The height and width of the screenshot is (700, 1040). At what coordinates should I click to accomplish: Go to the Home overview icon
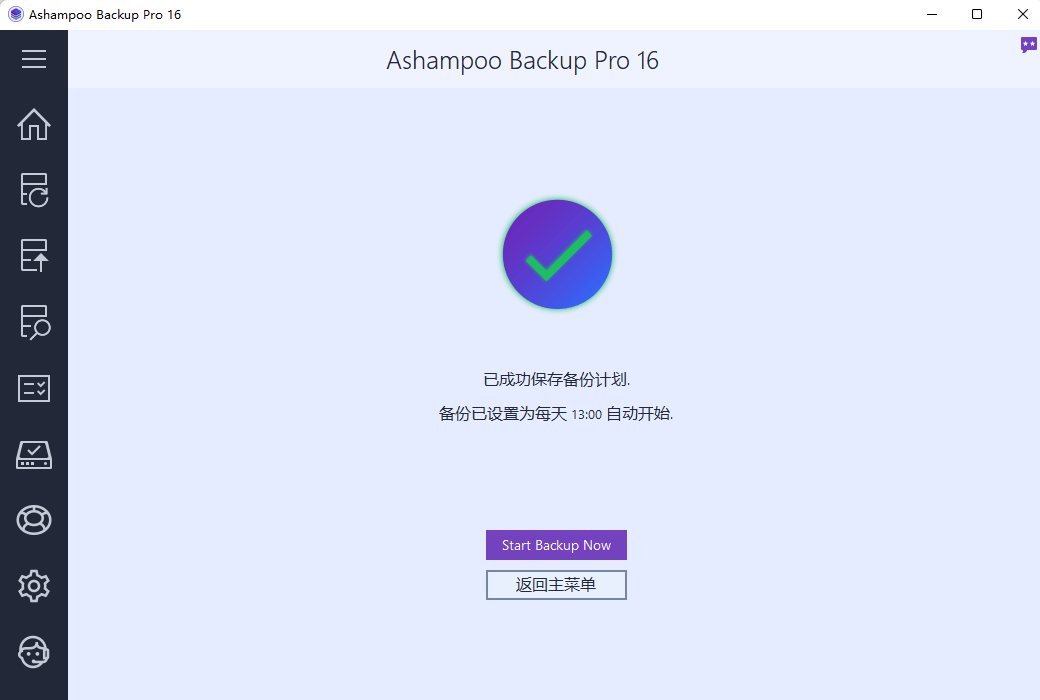[x=34, y=124]
